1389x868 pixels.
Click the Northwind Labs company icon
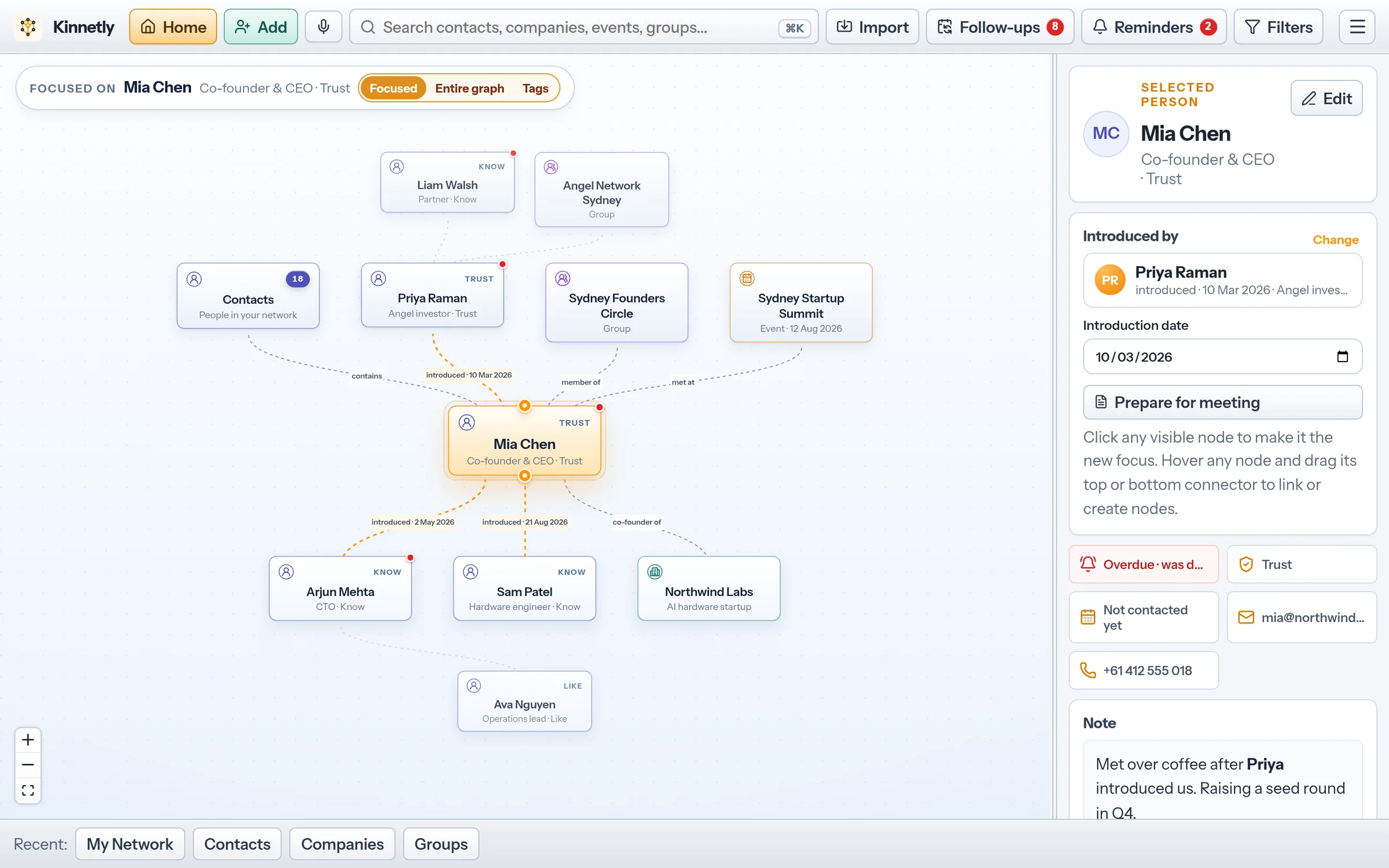[655, 572]
